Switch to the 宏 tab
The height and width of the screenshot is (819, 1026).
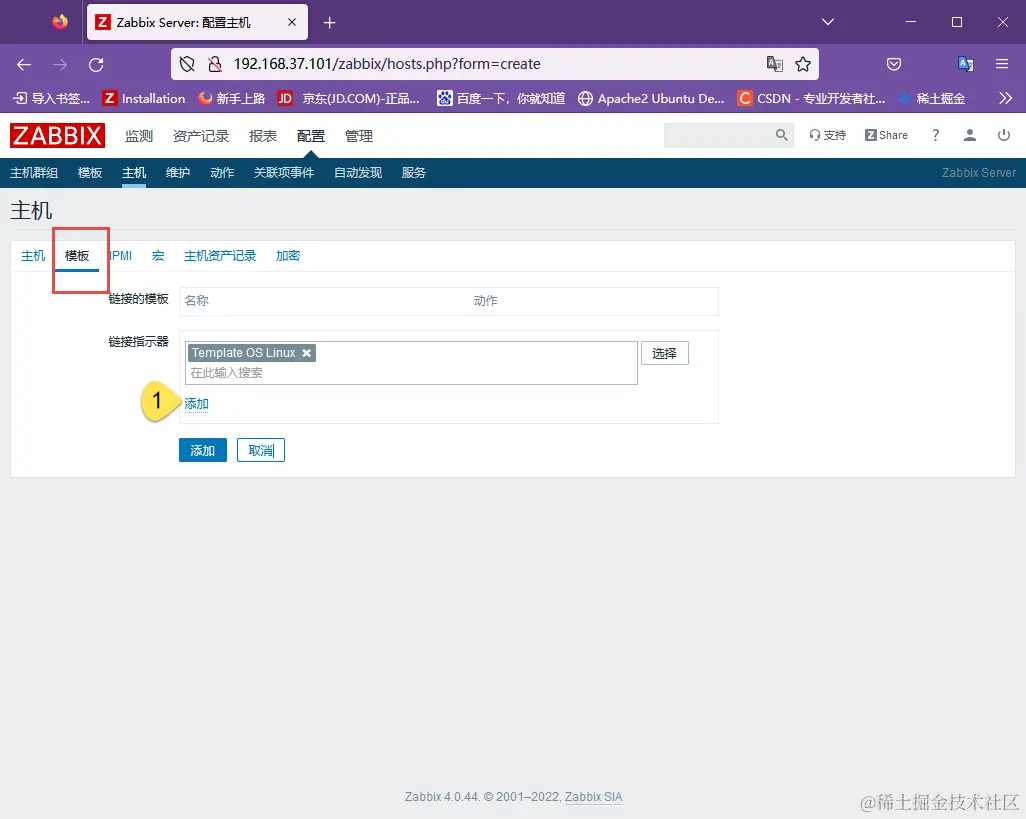point(157,255)
